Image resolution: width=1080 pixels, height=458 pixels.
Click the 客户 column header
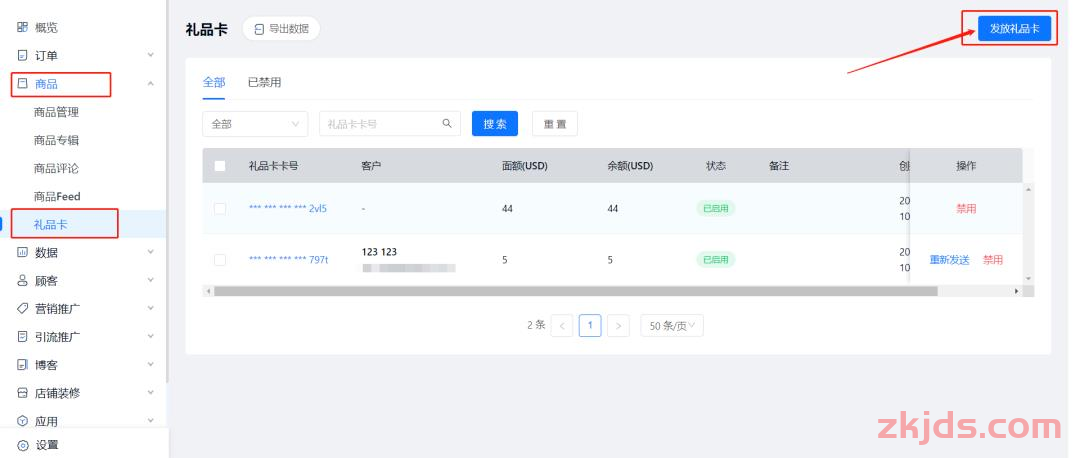(x=371, y=166)
